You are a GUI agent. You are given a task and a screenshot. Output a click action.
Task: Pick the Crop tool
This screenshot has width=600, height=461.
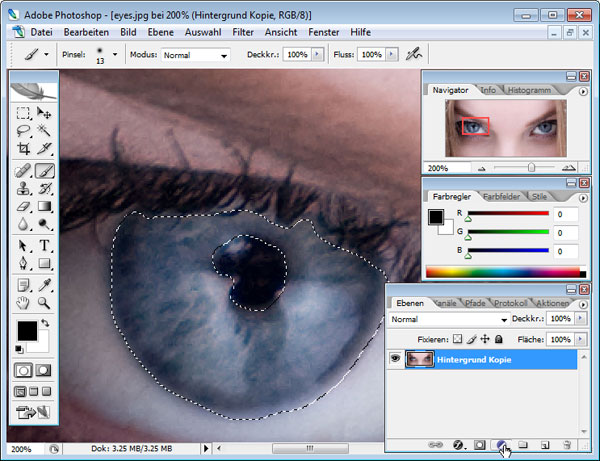pyautogui.click(x=24, y=150)
